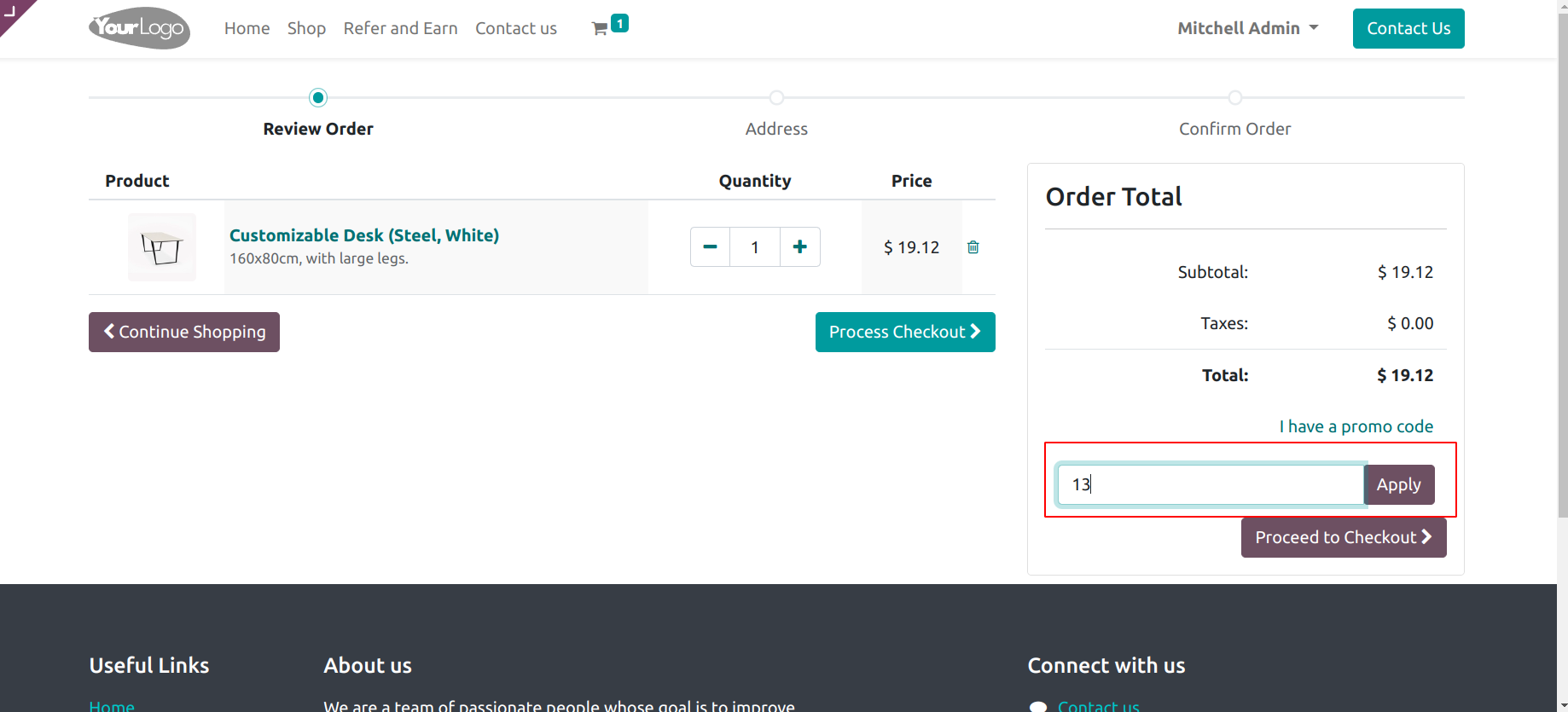1568x712 pixels.
Task: Increase quantity with the plus button
Action: pos(799,247)
